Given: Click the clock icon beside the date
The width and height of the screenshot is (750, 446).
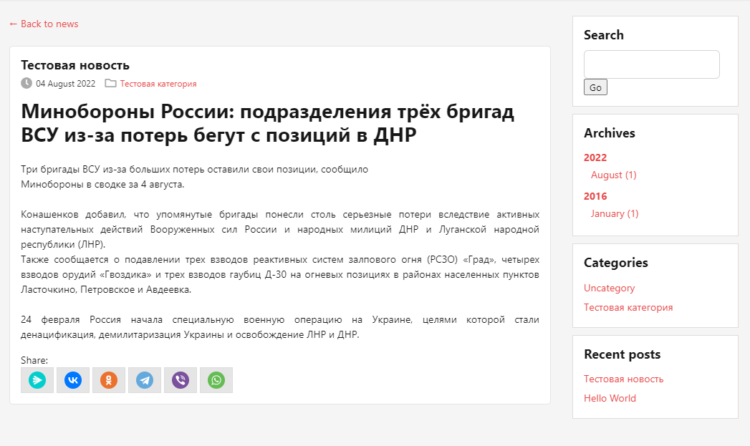Looking at the screenshot, I should click(x=26, y=83).
